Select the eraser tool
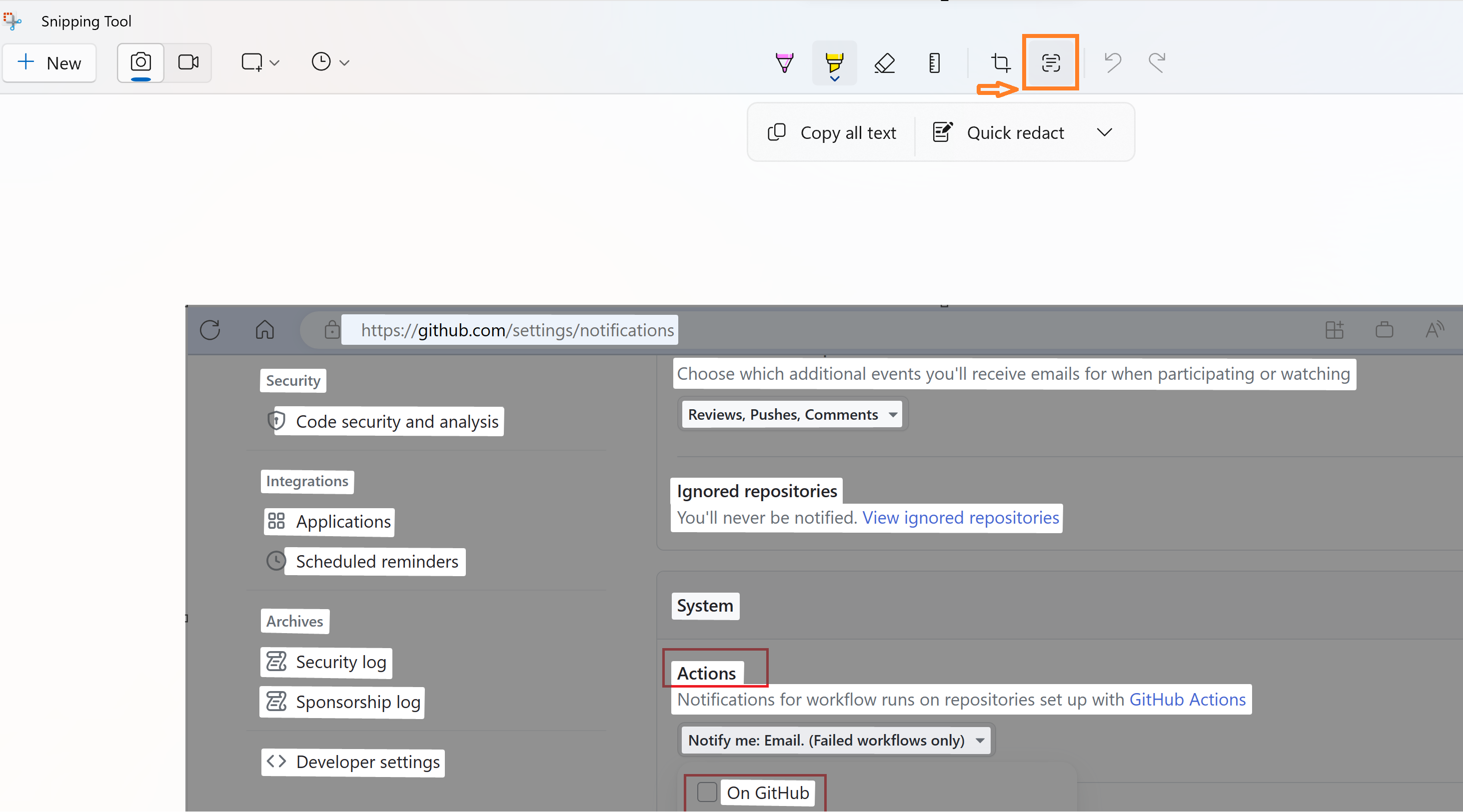 (x=884, y=62)
